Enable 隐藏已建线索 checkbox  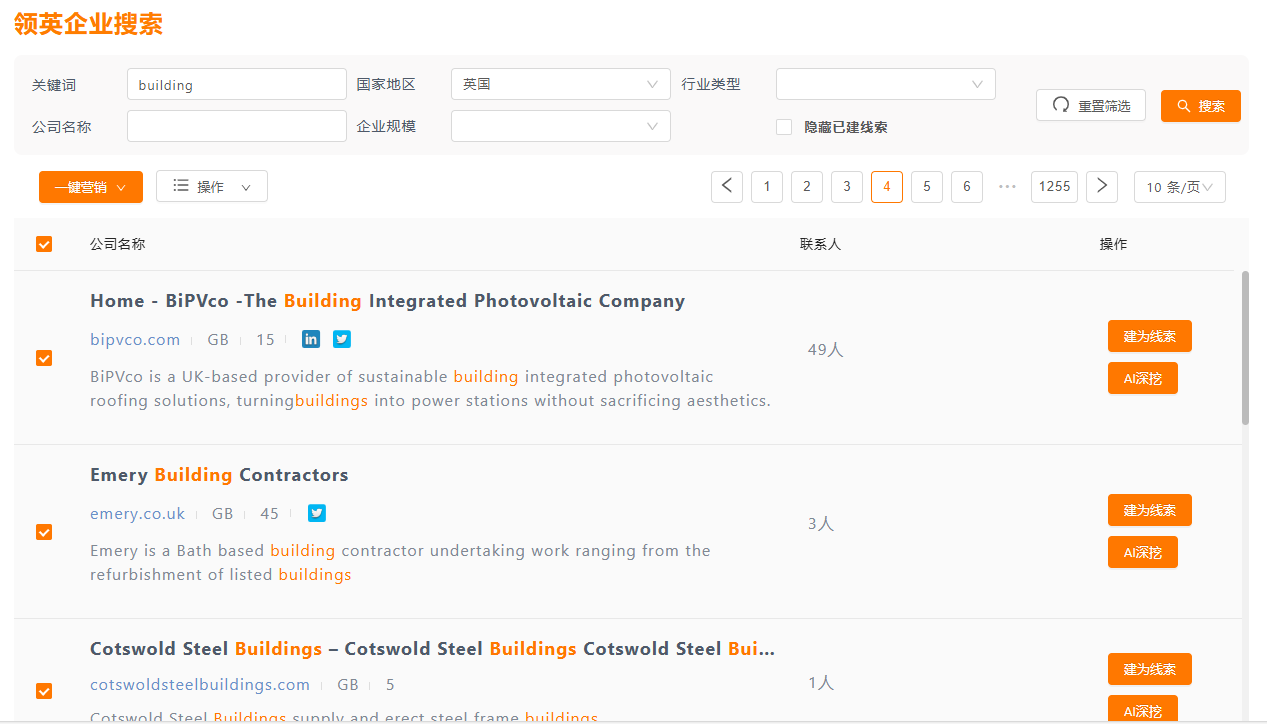[784, 127]
